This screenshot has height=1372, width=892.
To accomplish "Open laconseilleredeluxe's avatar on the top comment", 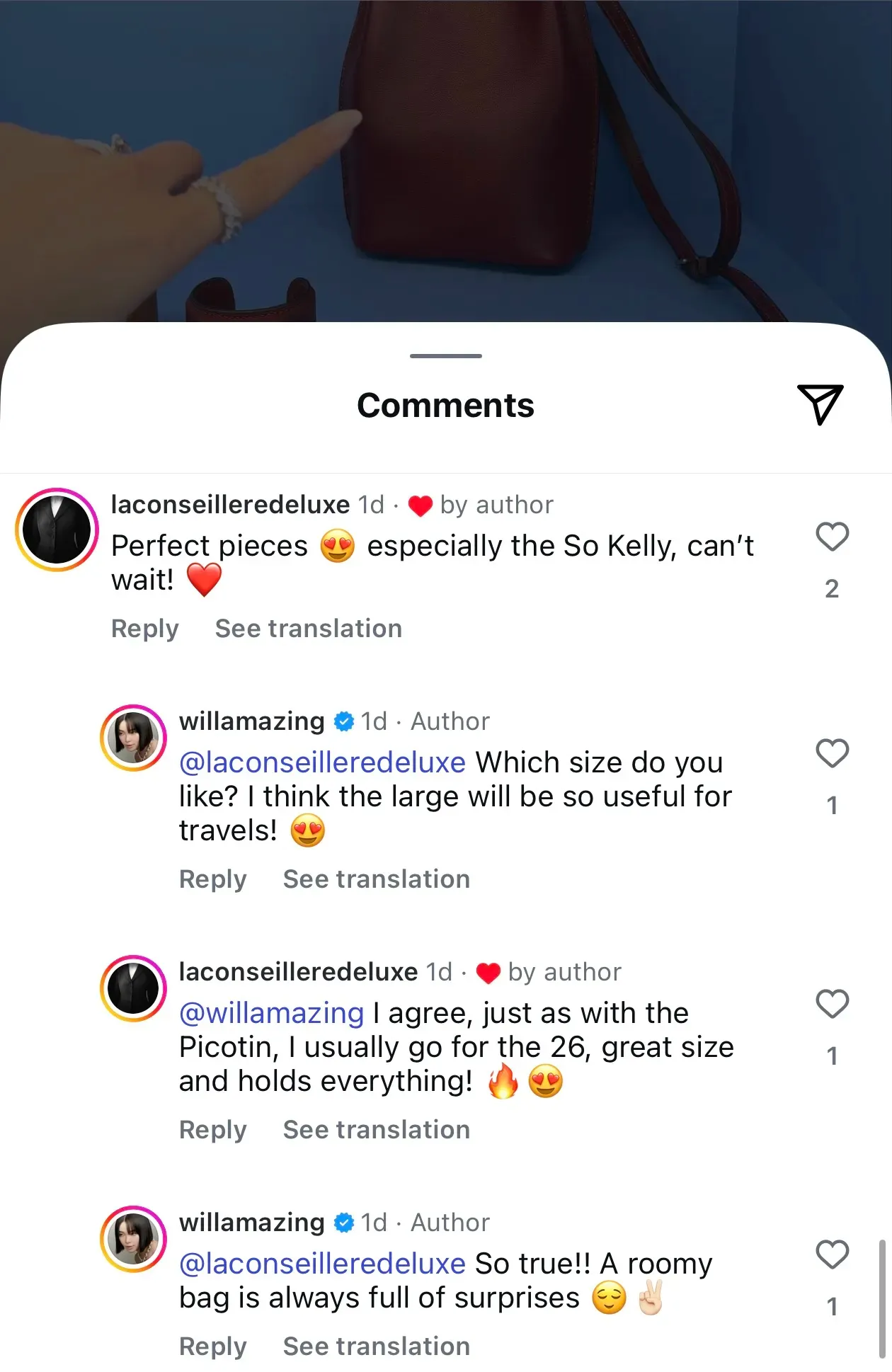I will pyautogui.click(x=57, y=530).
